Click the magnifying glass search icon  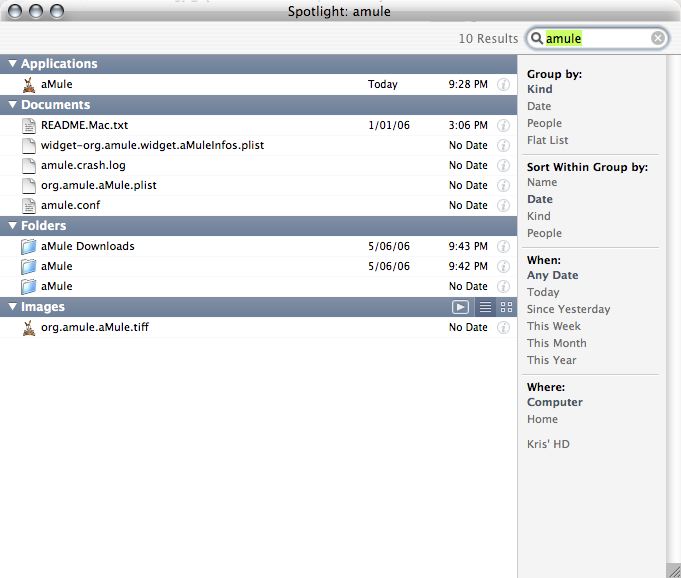[x=537, y=38]
